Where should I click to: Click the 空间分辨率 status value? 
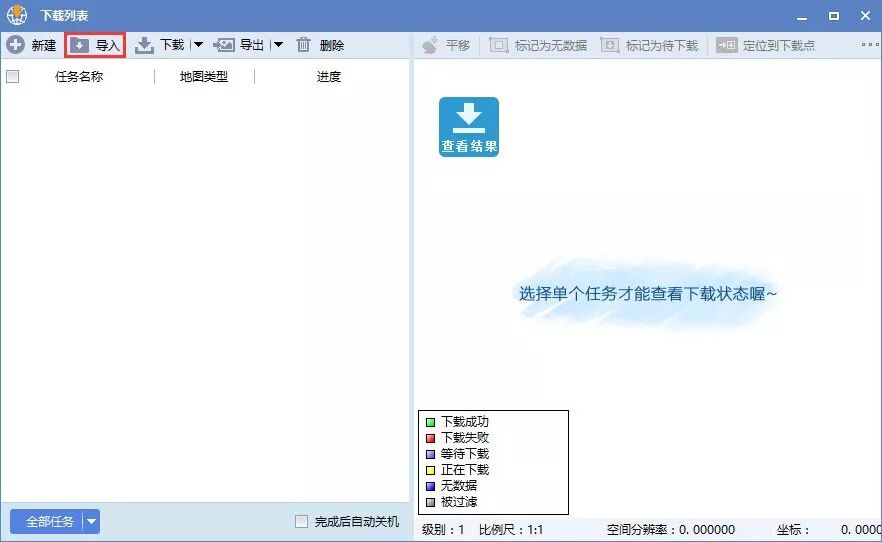pyautogui.click(x=706, y=530)
